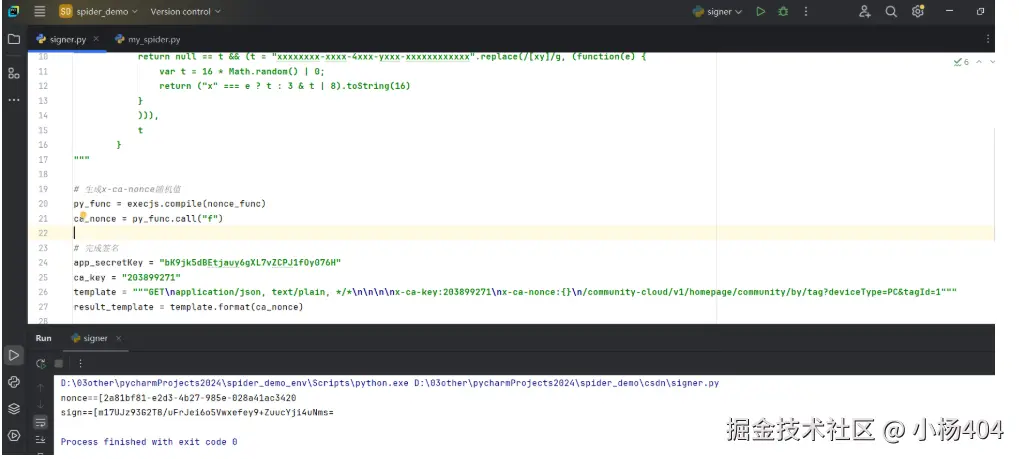Open the editor tabs options menu
Screen dimensions: 1019x459
(x=988, y=39)
